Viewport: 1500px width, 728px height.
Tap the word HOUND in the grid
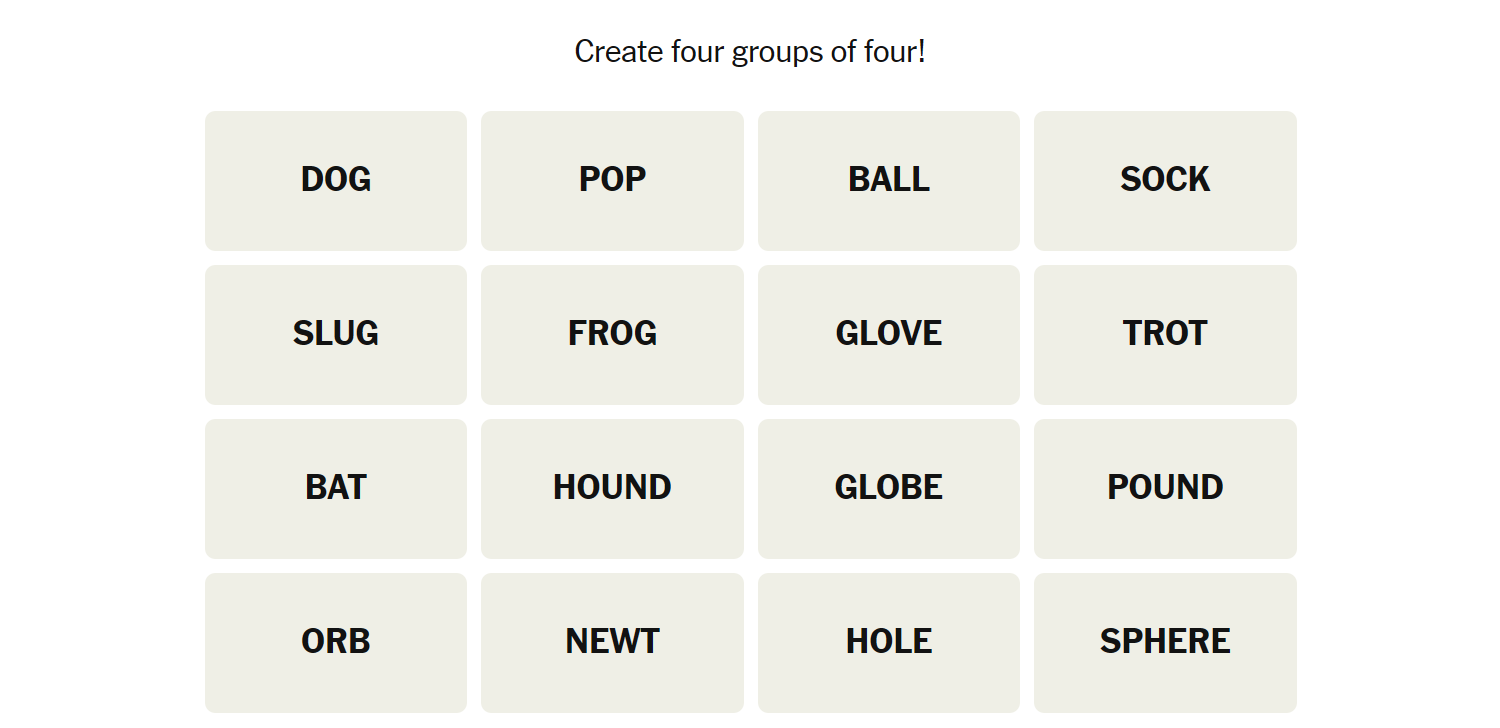(612, 488)
